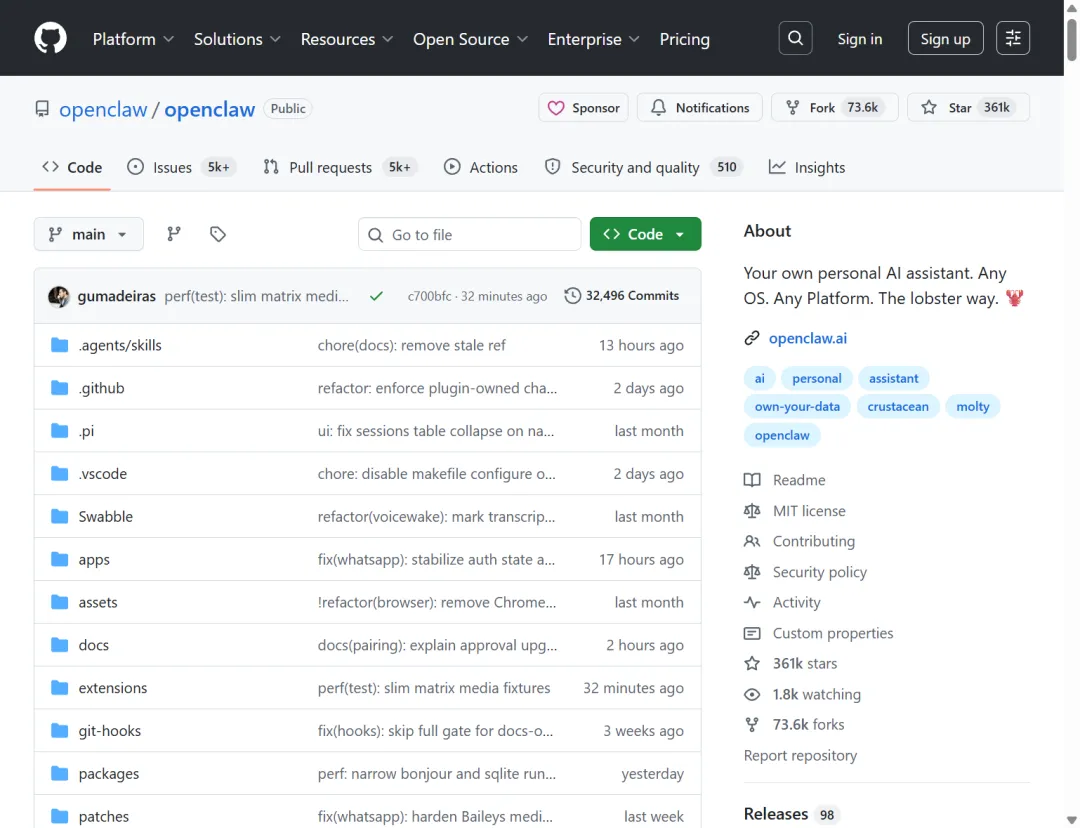Click the packages folder icon
The width and height of the screenshot is (1080, 828).
click(60, 774)
